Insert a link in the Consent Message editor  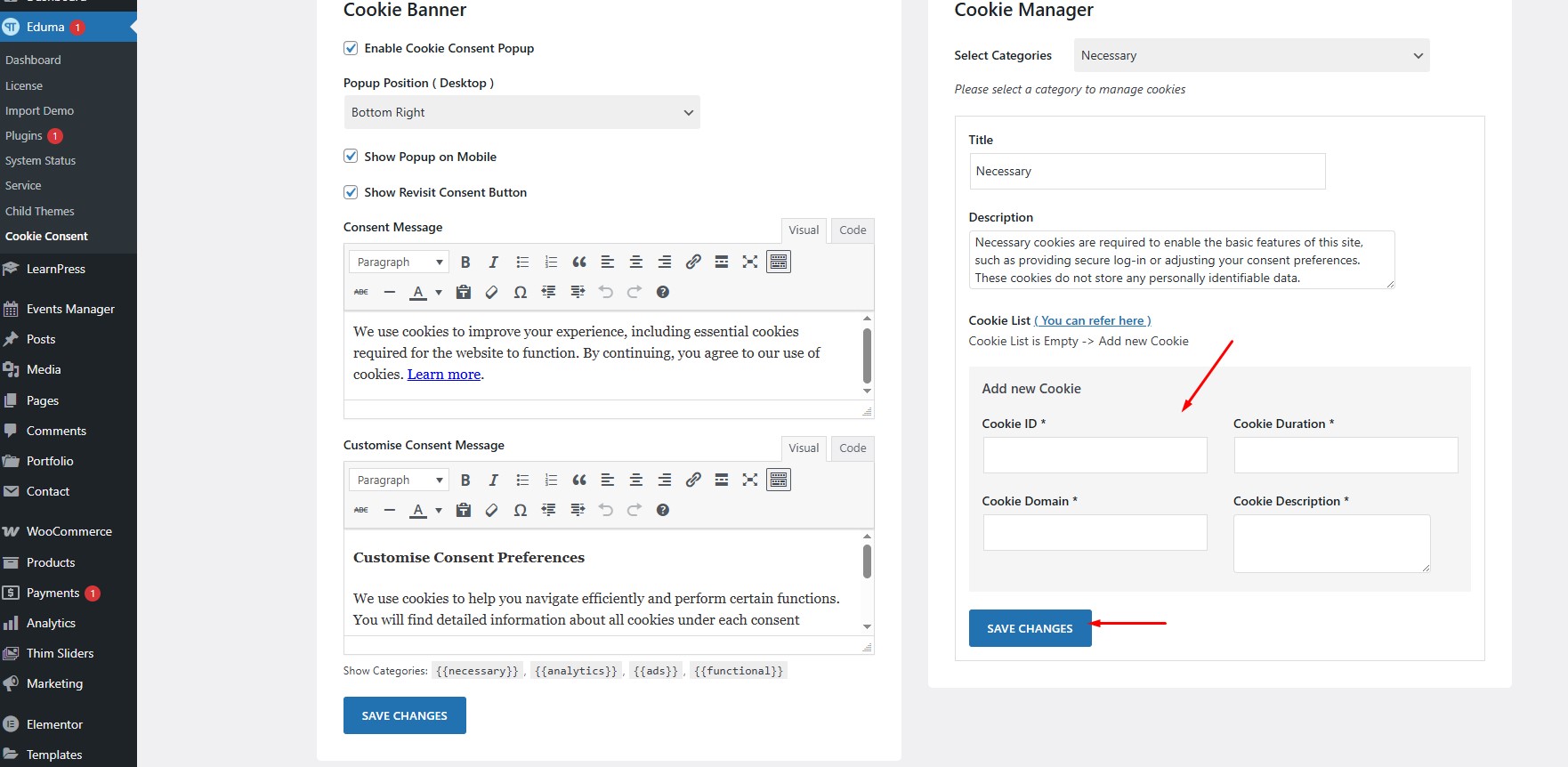point(693,261)
